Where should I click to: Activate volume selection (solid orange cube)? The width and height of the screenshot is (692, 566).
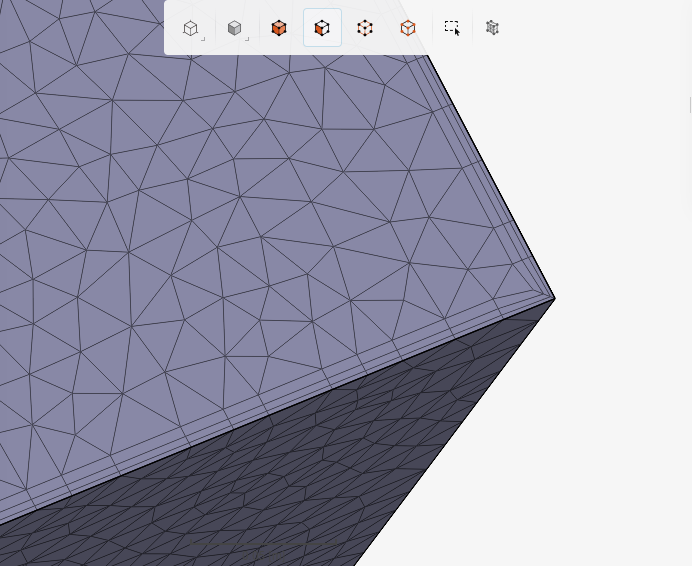point(279,28)
